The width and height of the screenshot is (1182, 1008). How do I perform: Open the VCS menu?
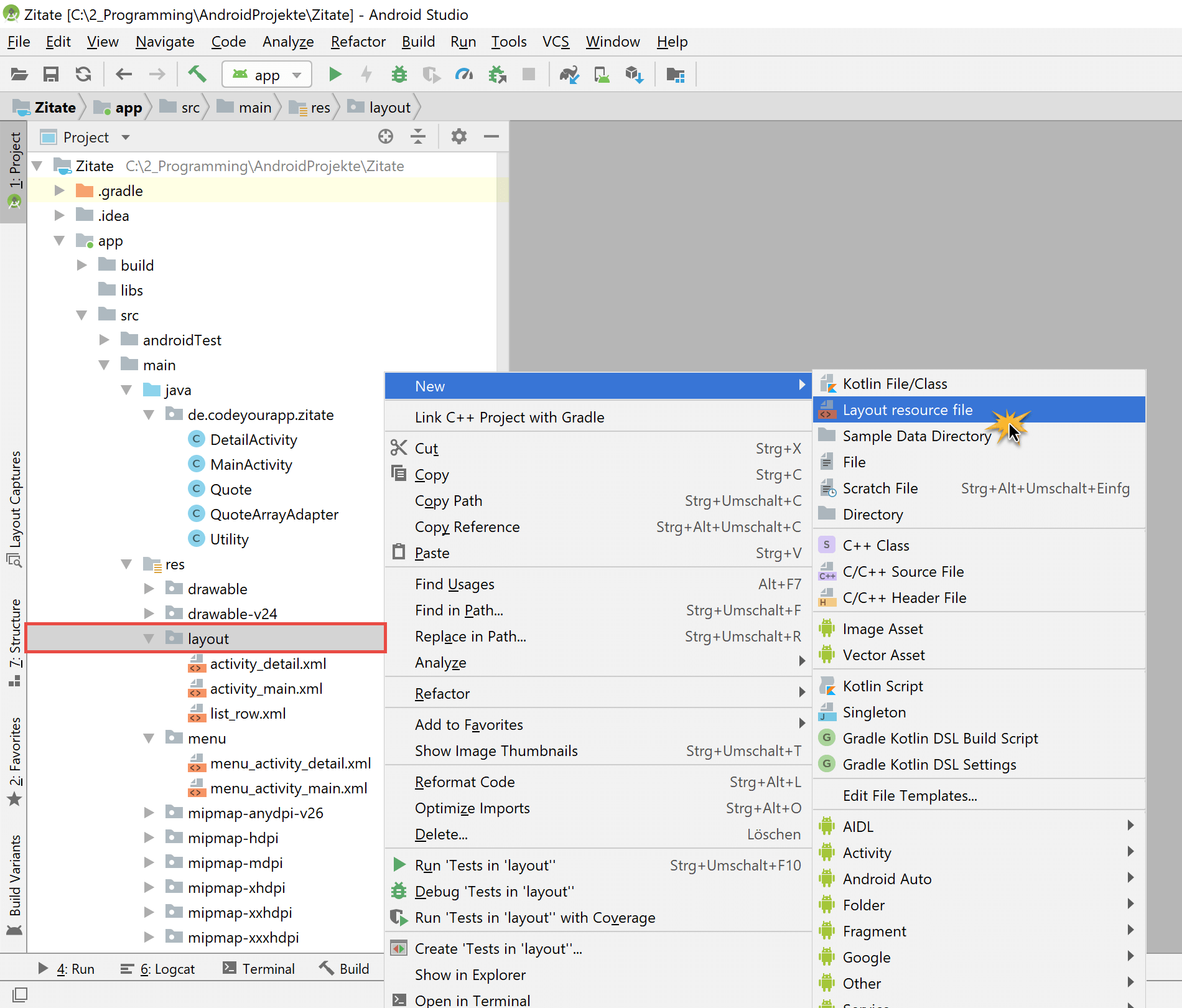point(556,42)
